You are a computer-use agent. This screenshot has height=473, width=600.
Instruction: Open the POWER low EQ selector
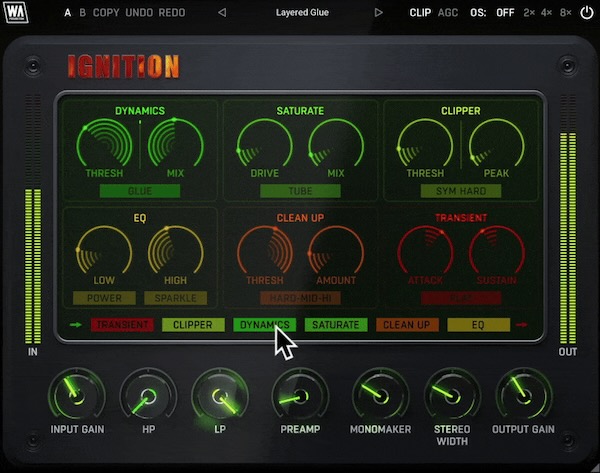coord(104,298)
